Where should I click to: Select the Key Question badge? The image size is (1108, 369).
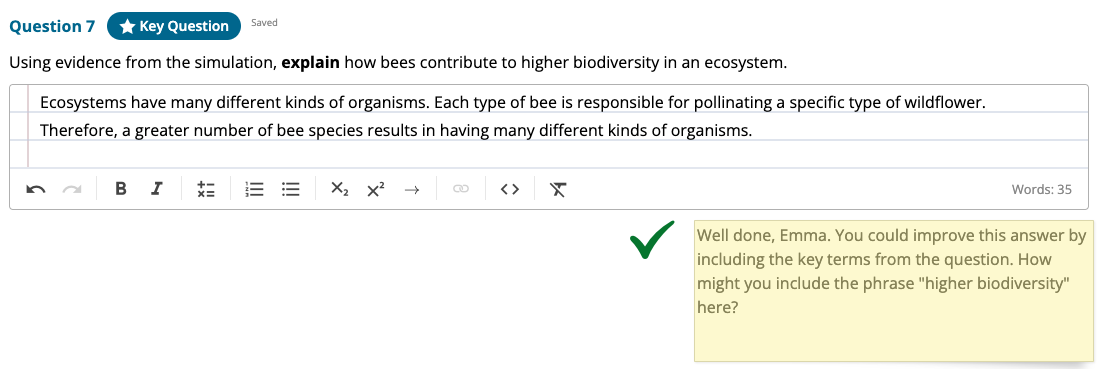[174, 26]
